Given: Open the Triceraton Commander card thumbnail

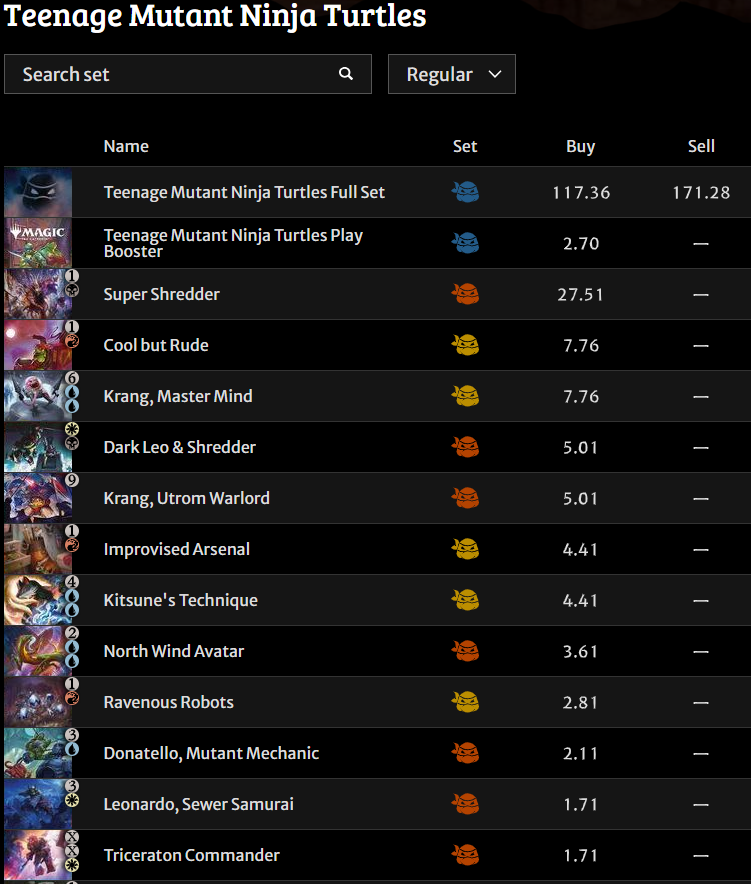Looking at the screenshot, I should point(38,855).
